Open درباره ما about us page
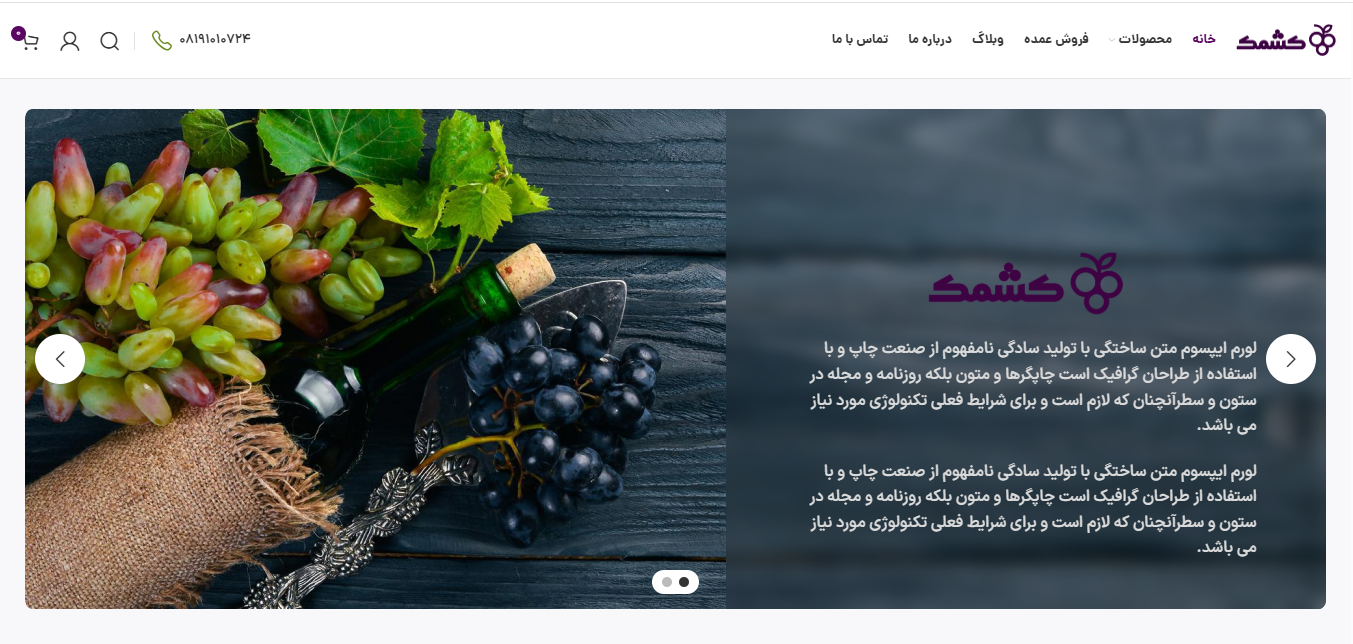 (x=930, y=39)
